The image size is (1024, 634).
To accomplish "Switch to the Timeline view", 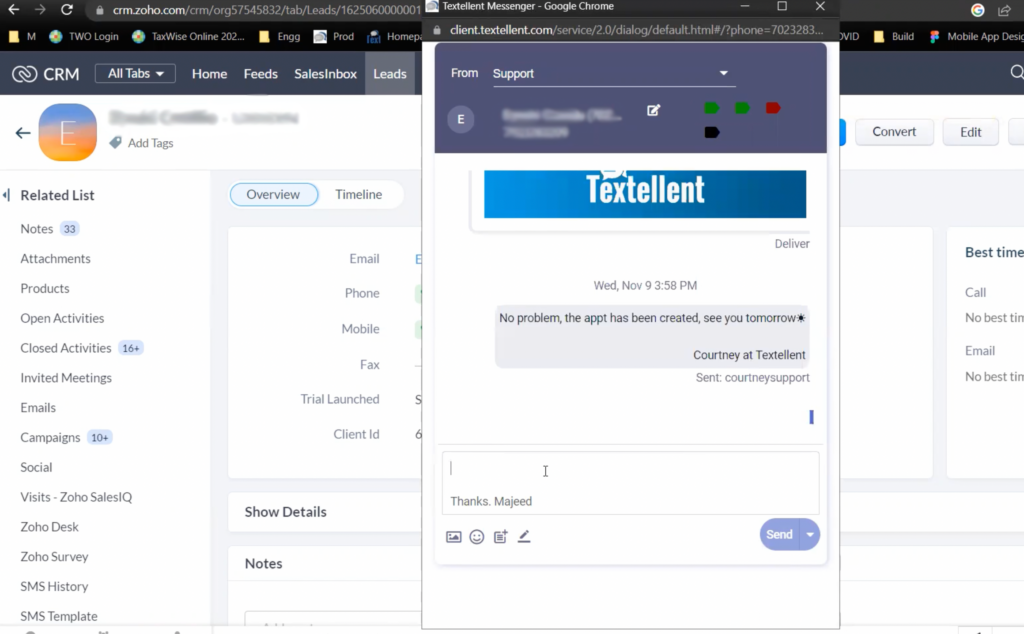I will click(359, 195).
